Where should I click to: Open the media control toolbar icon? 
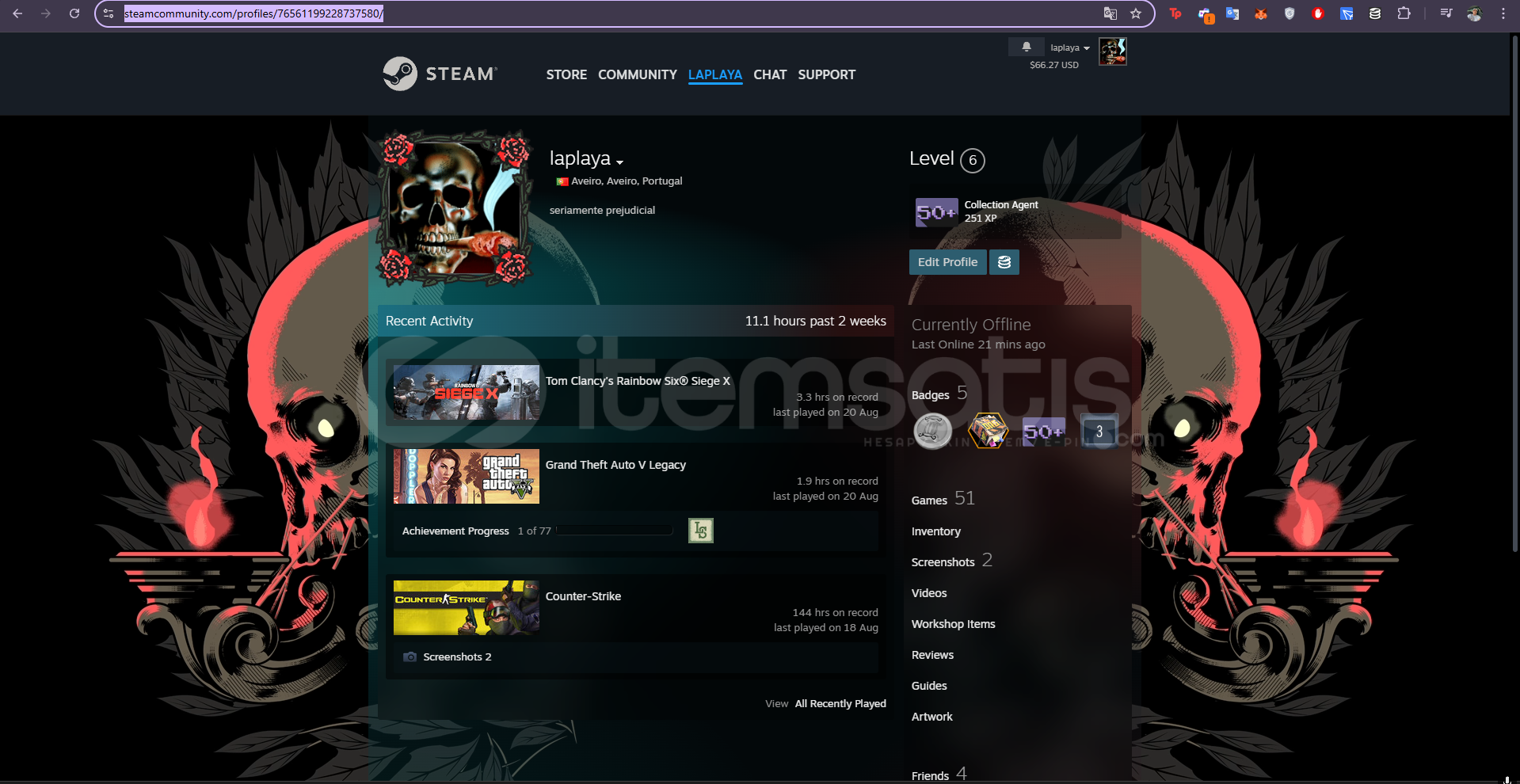pyautogui.click(x=1446, y=13)
